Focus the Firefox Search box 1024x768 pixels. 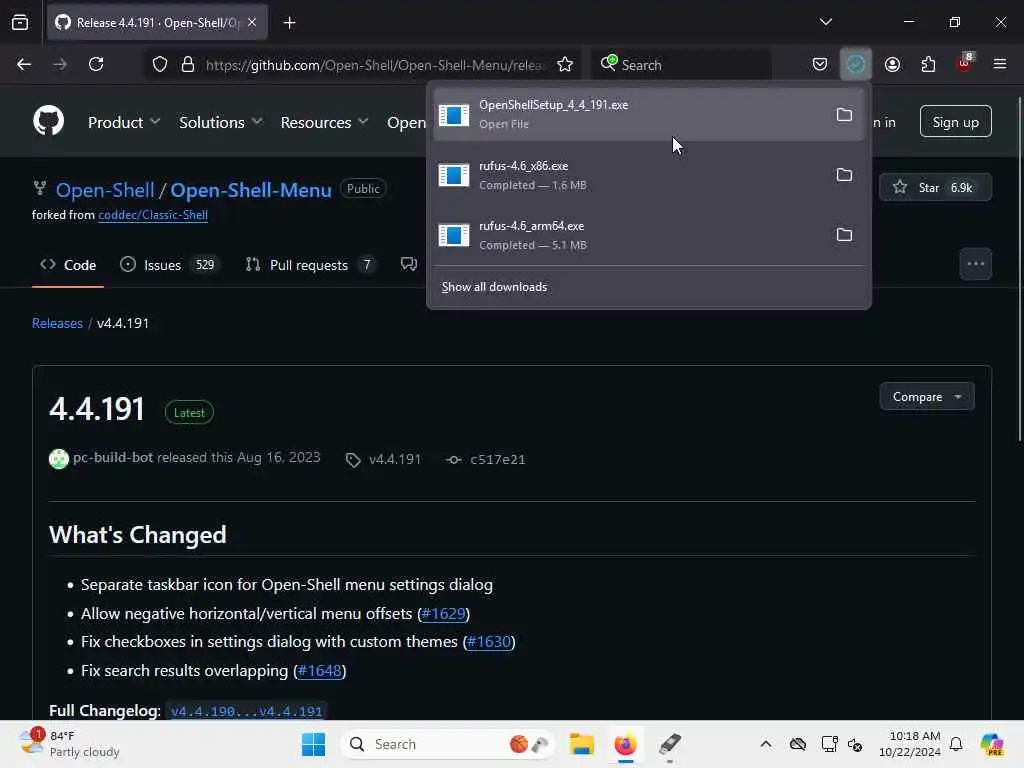(x=682, y=65)
